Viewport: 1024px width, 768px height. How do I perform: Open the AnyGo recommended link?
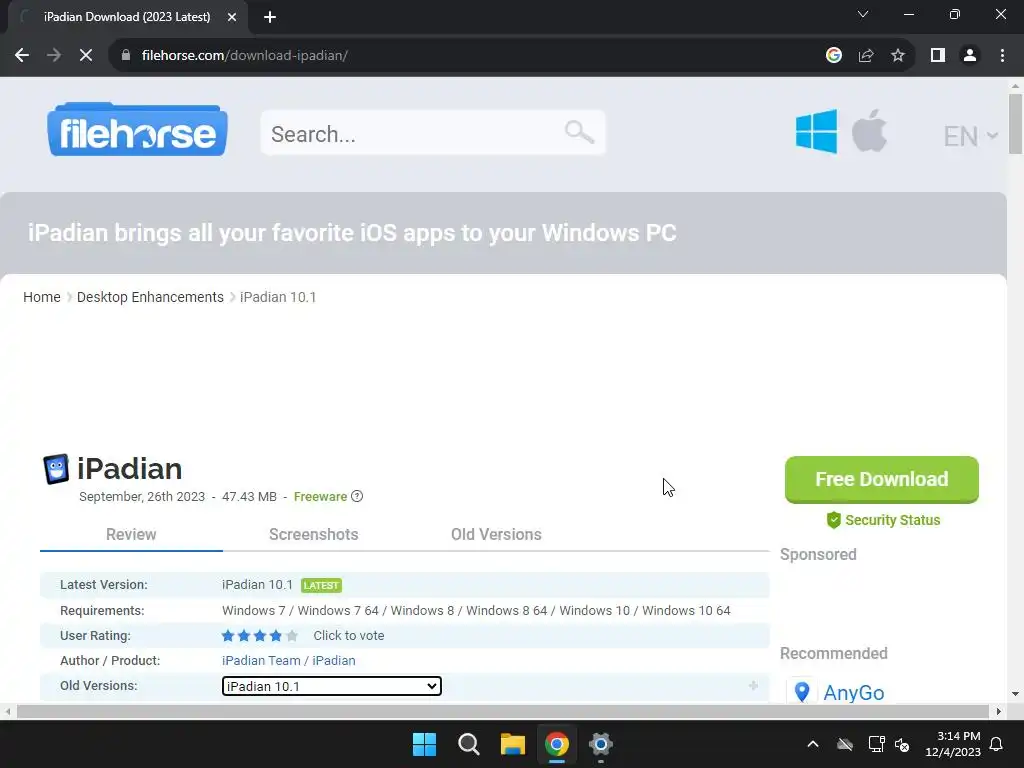[x=854, y=692]
